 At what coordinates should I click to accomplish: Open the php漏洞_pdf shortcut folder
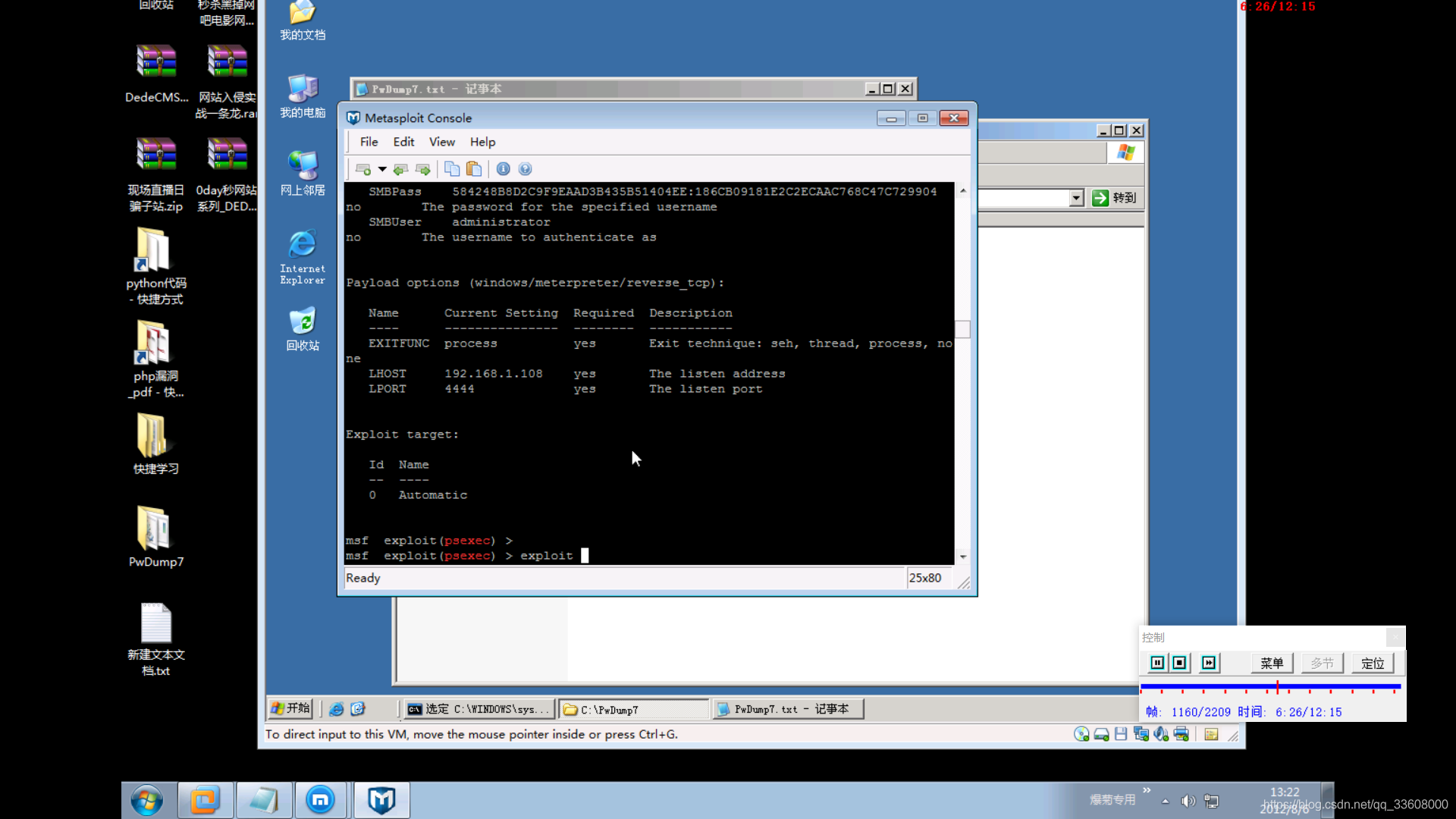(x=155, y=359)
